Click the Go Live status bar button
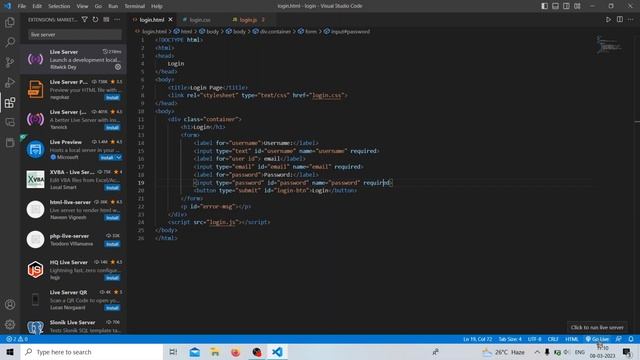The image size is (640, 360). [597, 339]
